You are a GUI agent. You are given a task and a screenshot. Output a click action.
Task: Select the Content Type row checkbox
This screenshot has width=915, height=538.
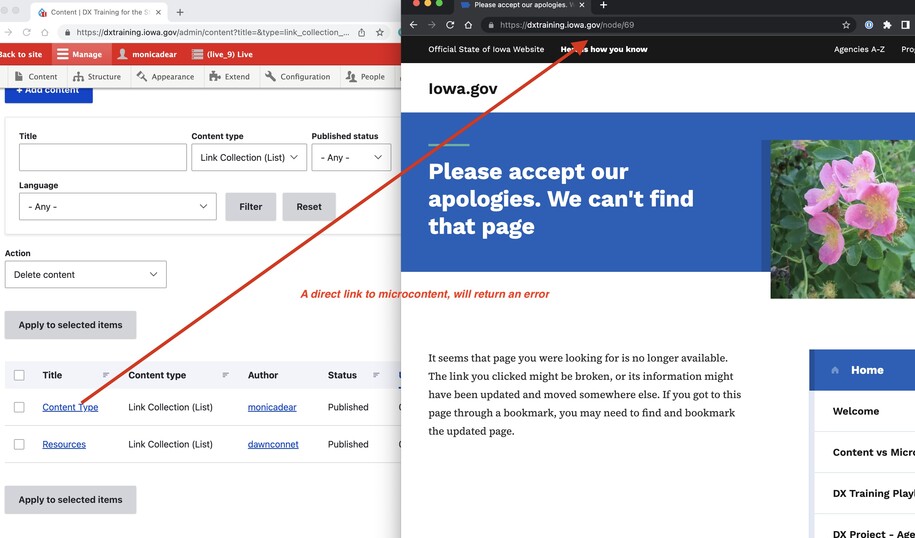pyautogui.click(x=19, y=407)
